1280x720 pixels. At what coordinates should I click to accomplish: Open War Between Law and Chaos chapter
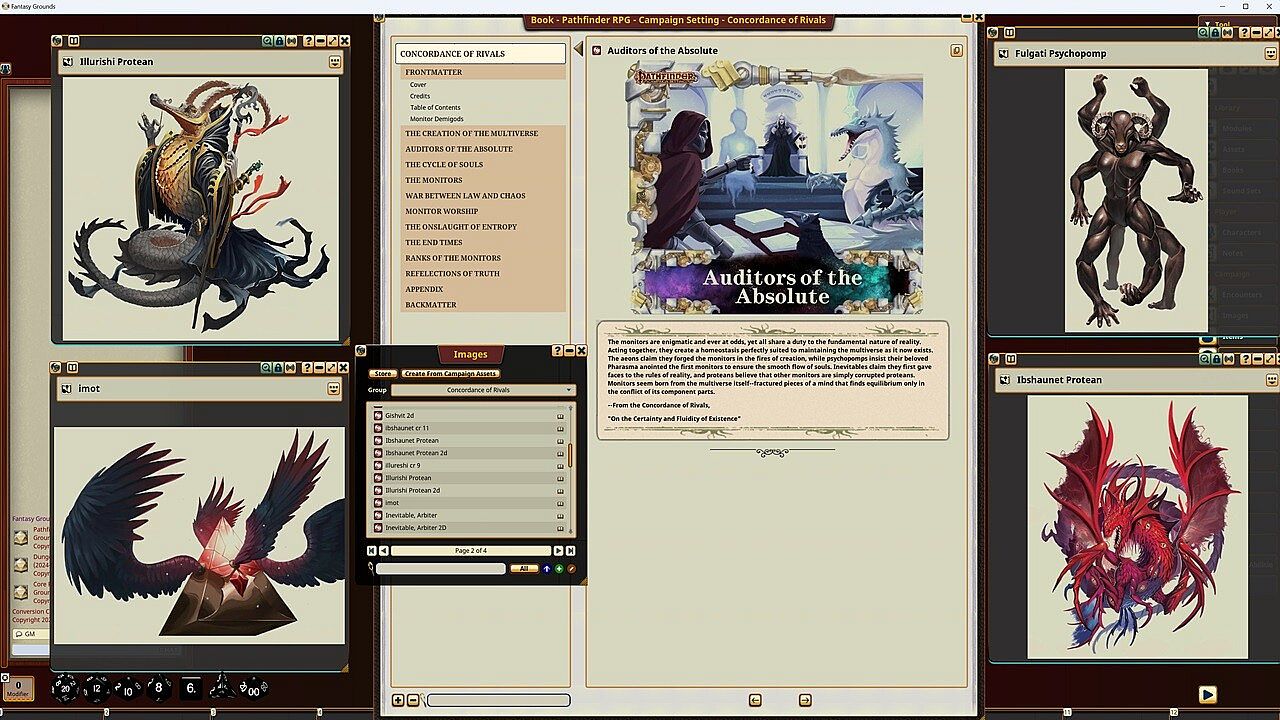coord(483,195)
